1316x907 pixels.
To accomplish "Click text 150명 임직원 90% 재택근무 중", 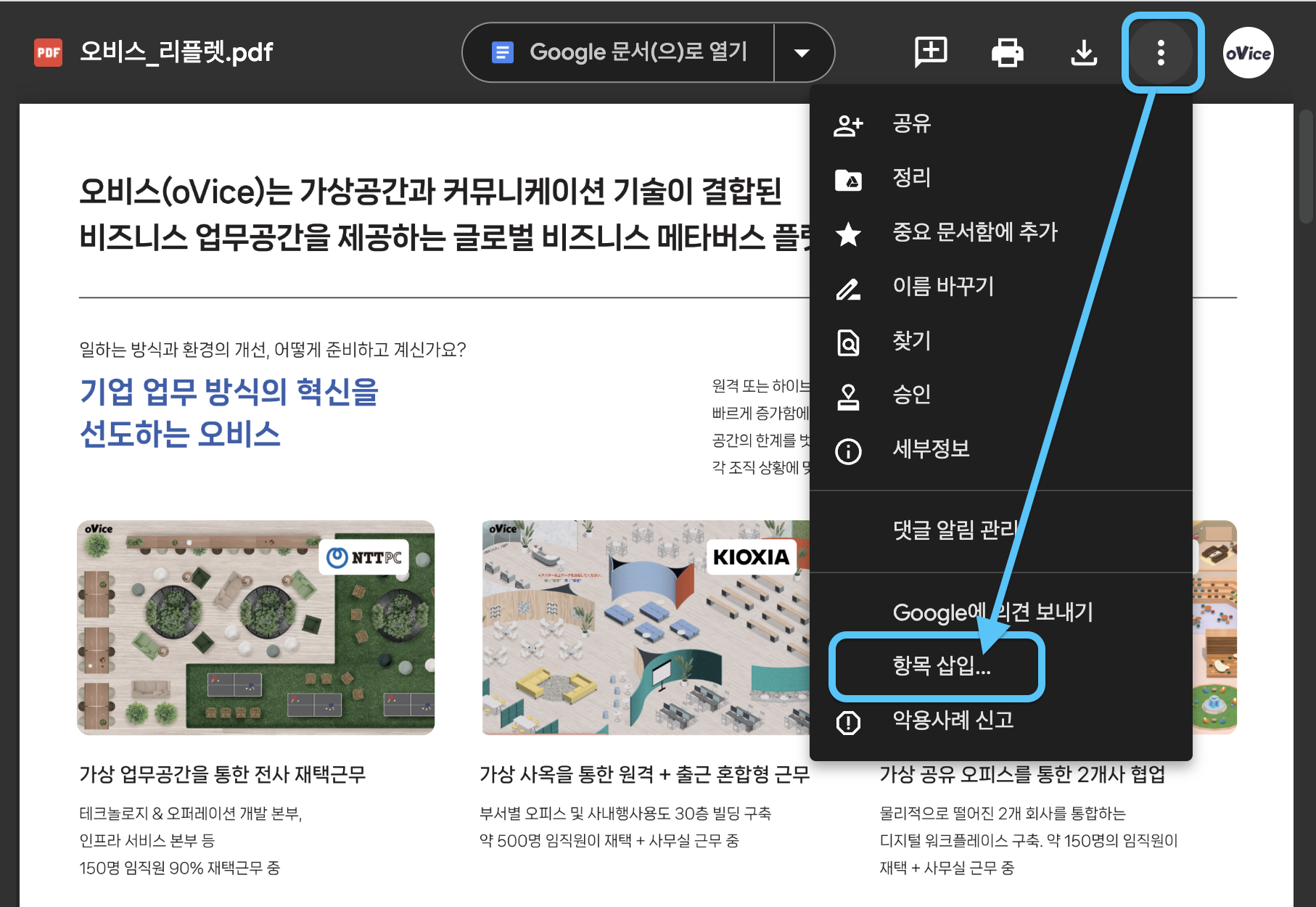I will (180, 869).
